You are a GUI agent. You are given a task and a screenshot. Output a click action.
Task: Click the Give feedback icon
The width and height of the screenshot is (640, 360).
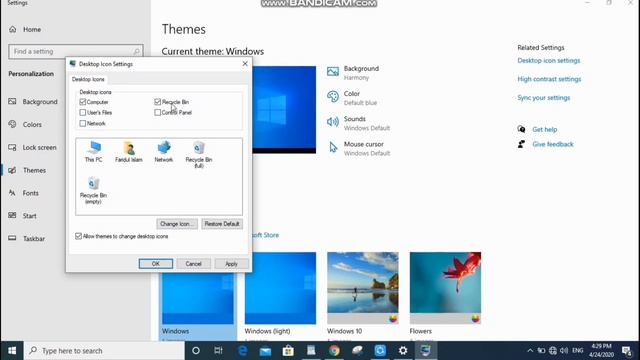coord(521,144)
